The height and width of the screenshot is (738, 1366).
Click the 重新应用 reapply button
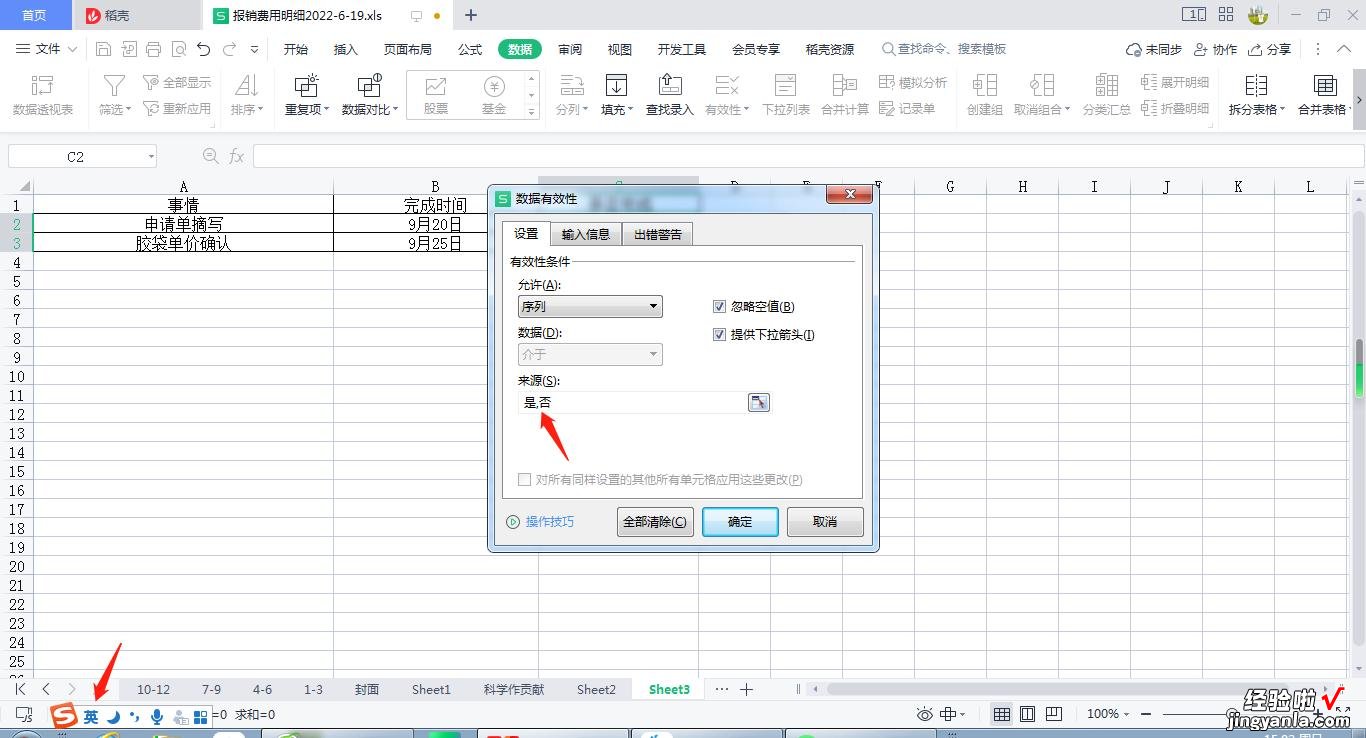(x=177, y=108)
